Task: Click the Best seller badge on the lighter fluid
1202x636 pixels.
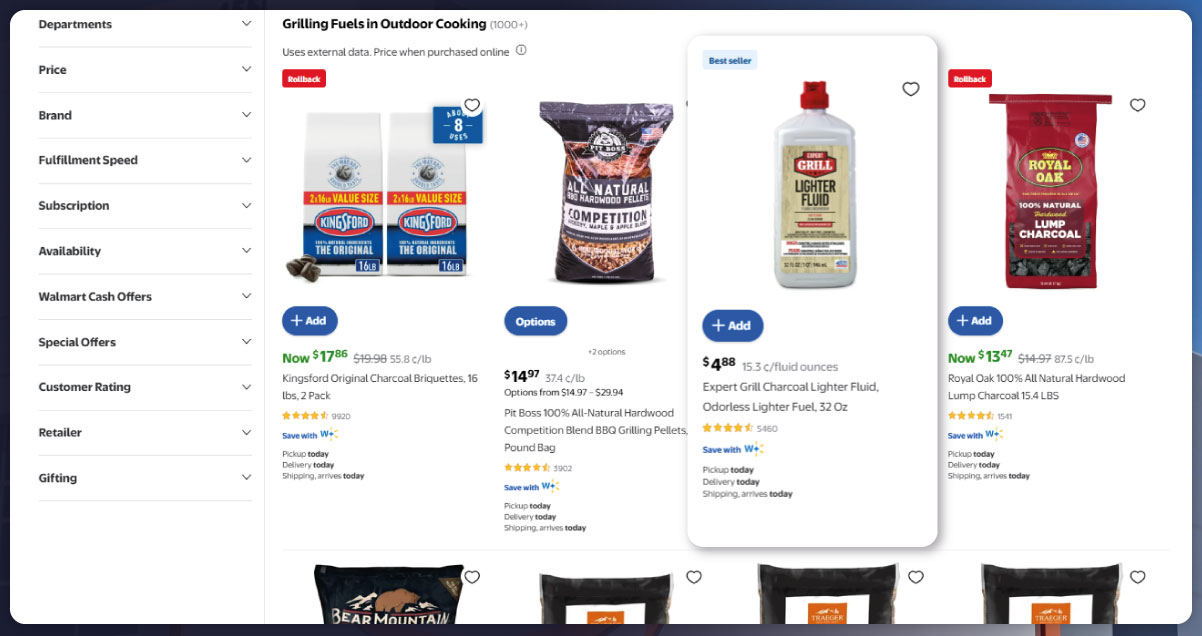Action: 729,60
